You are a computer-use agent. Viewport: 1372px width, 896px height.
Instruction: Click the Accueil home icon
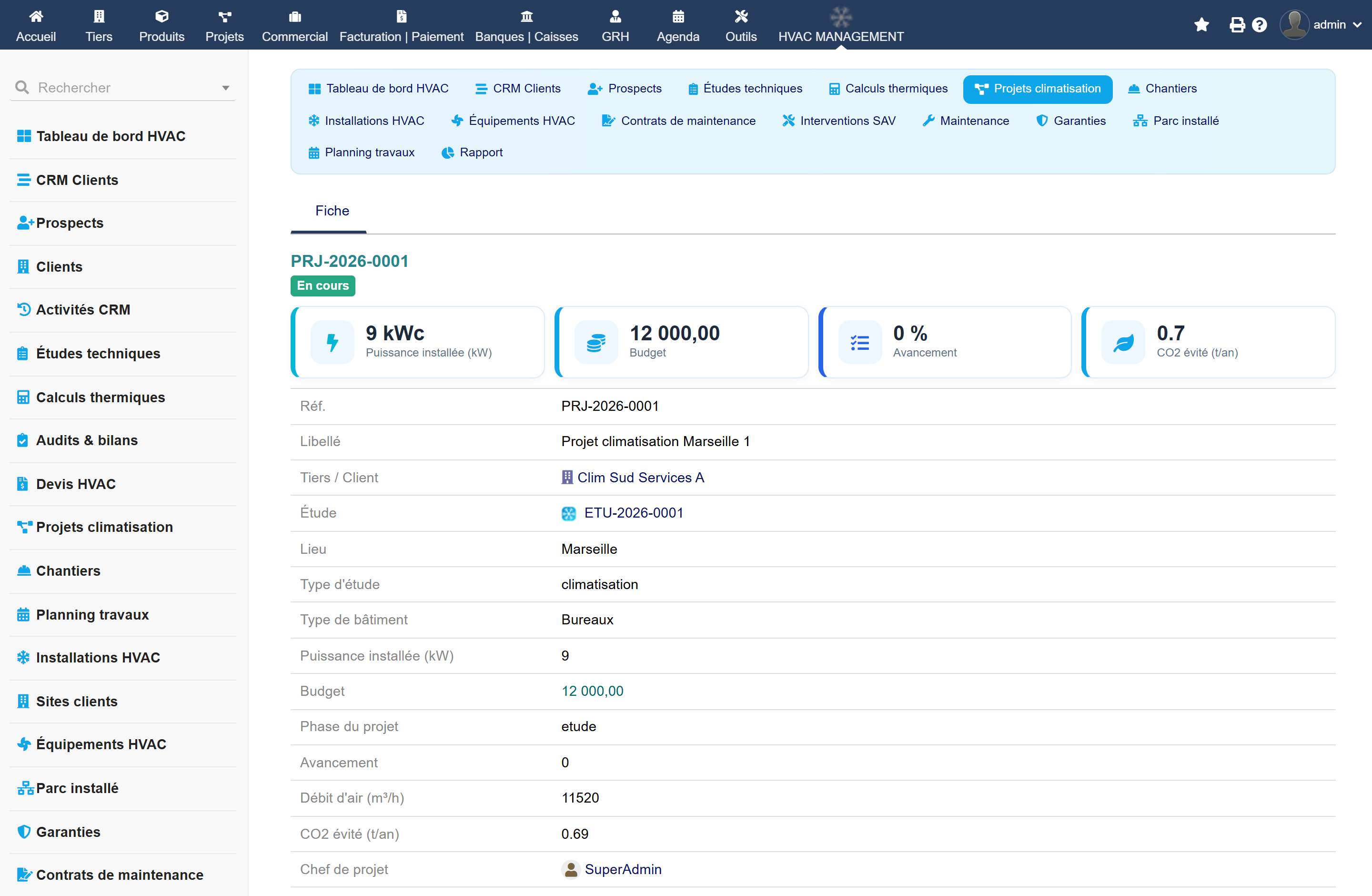pos(36,16)
